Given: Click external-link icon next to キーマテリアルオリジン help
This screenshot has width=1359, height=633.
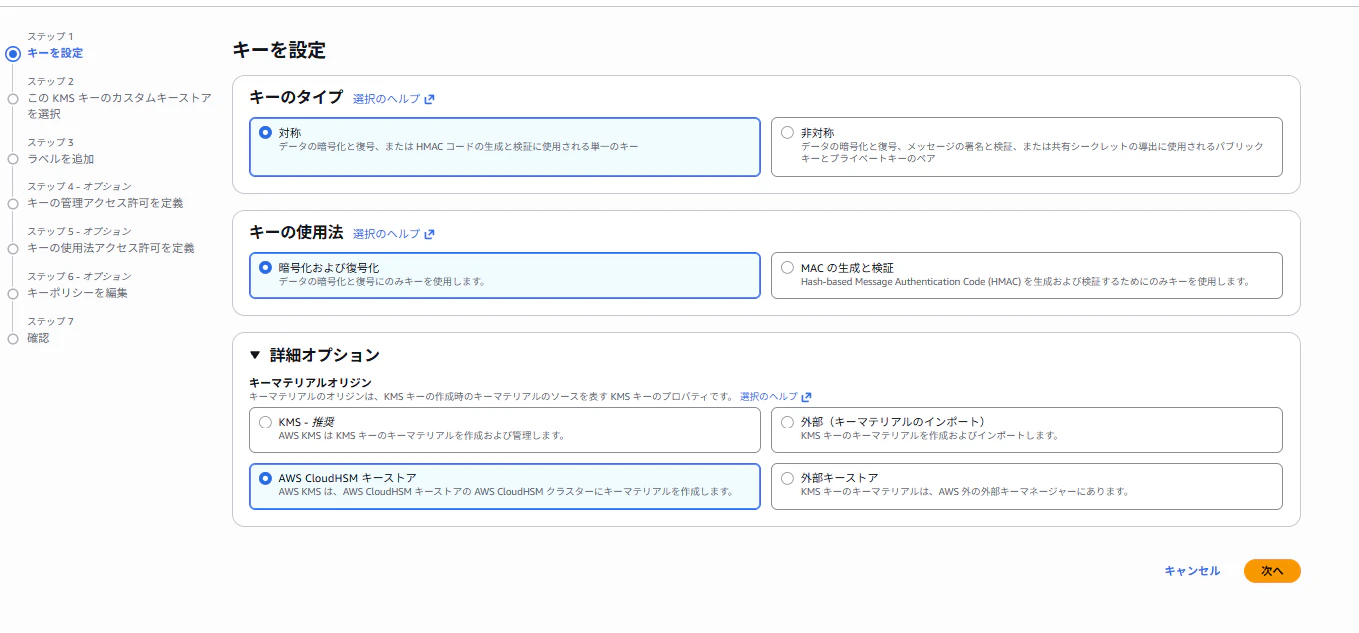Looking at the screenshot, I should tap(806, 397).
